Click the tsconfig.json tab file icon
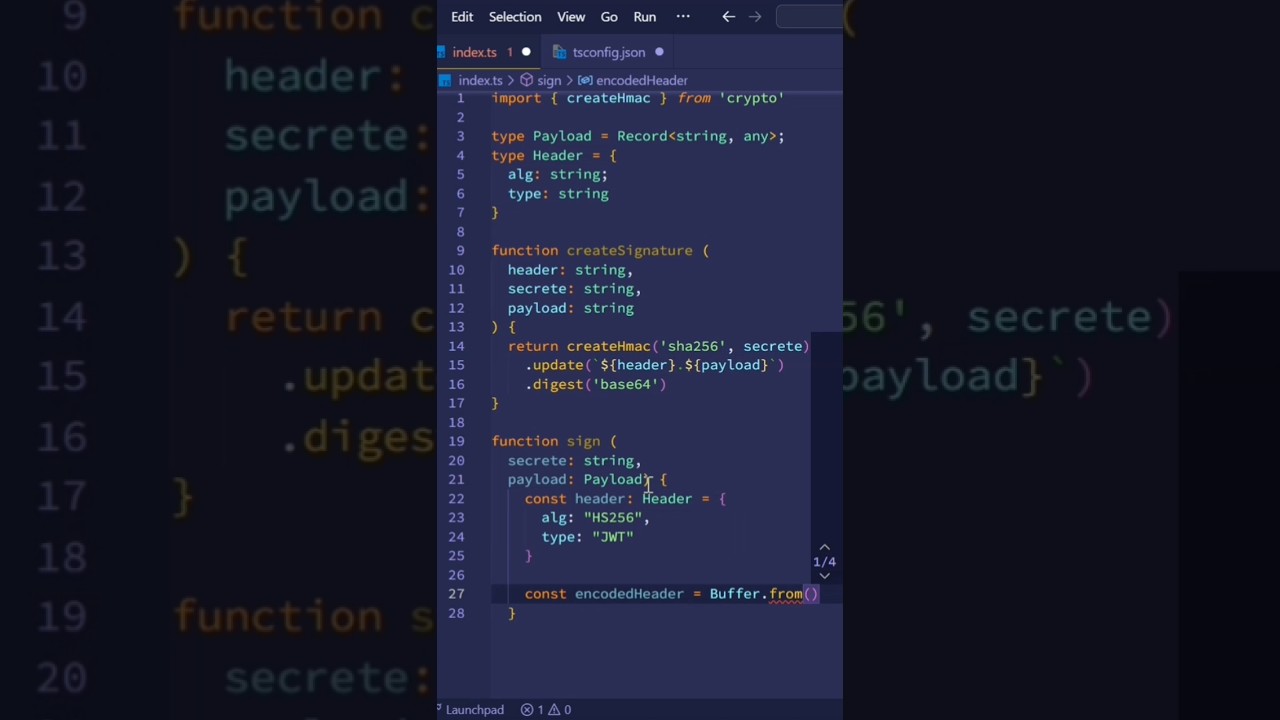The width and height of the screenshot is (1280, 720). point(559,52)
